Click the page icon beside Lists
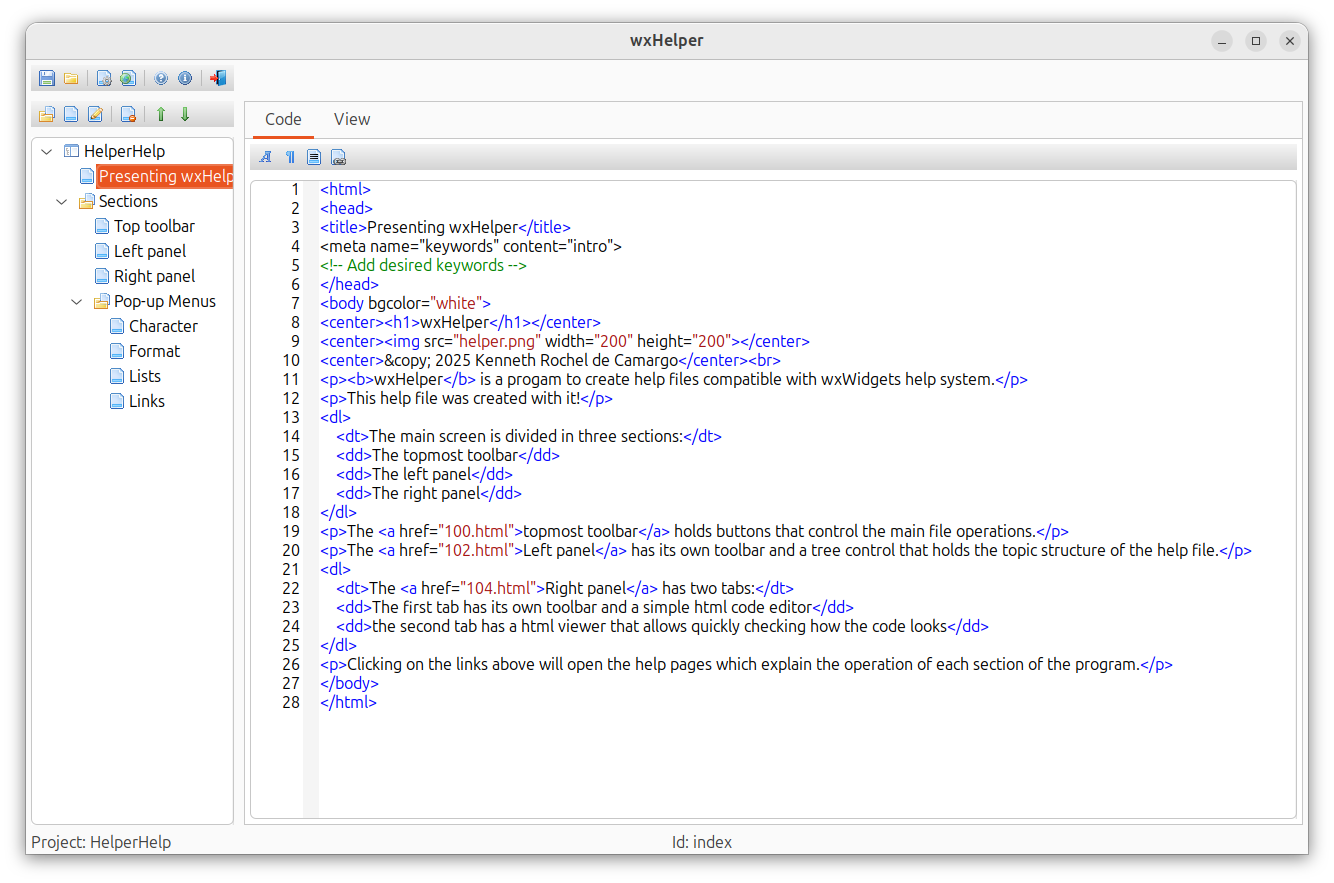The height and width of the screenshot is (883, 1334). click(x=117, y=376)
